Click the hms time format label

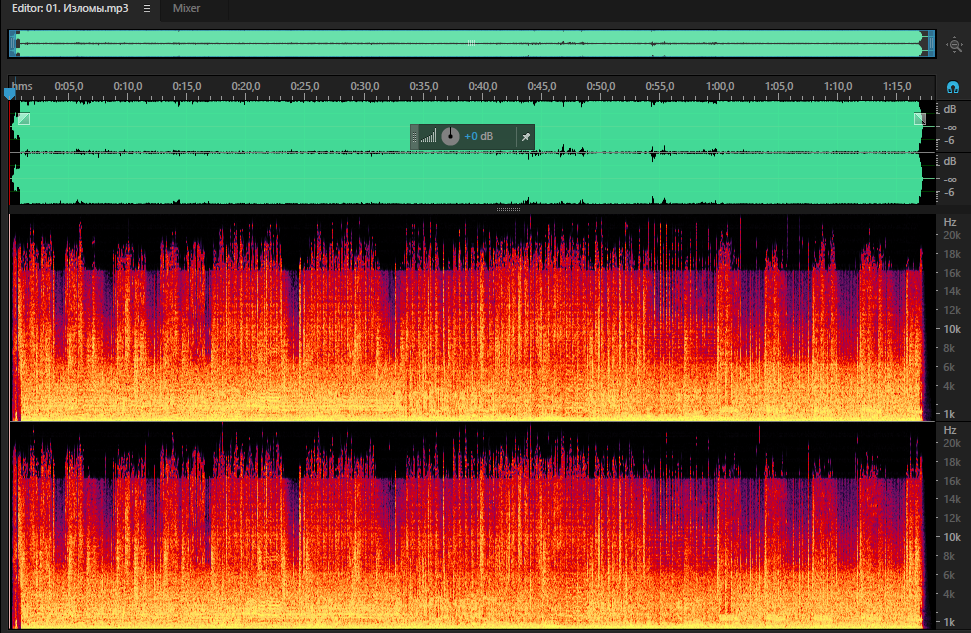(22, 86)
